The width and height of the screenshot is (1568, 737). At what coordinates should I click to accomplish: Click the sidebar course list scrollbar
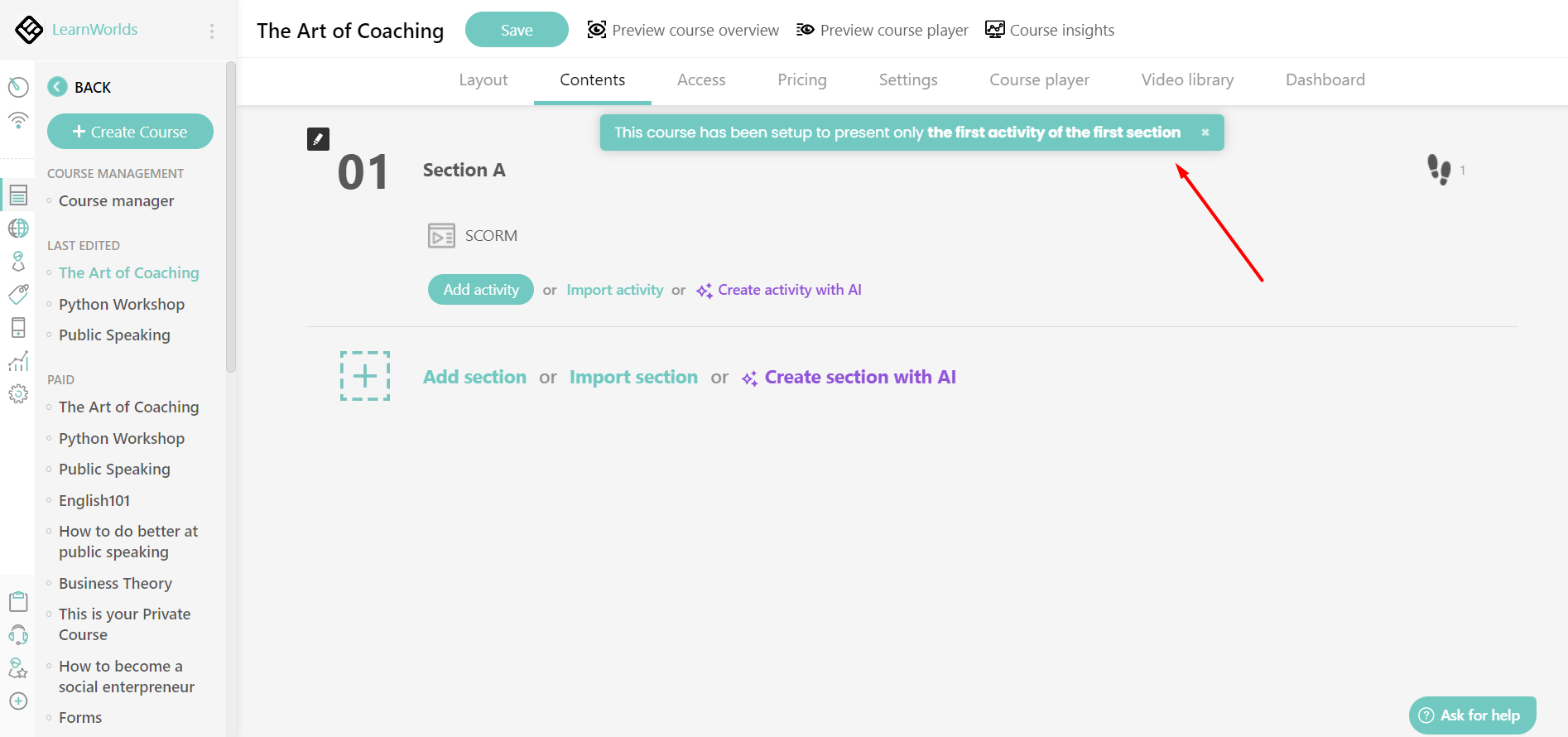pos(231,215)
